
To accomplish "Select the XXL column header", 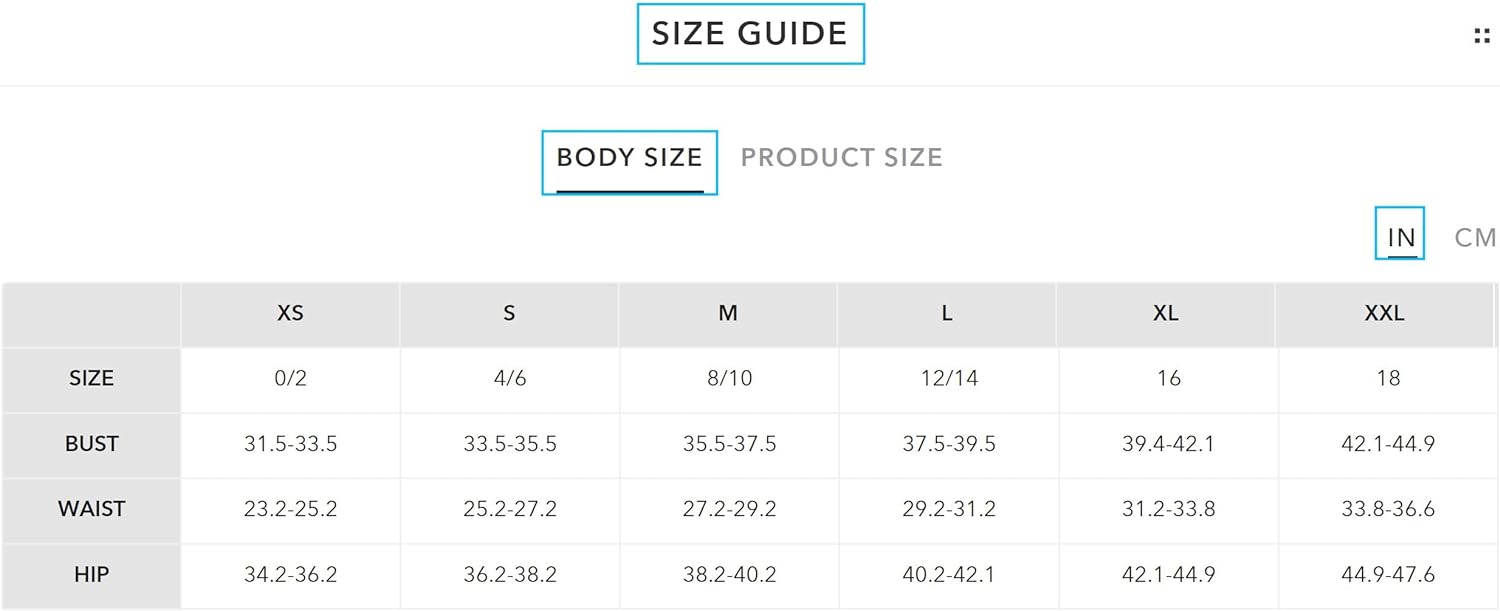I will tap(1385, 314).
